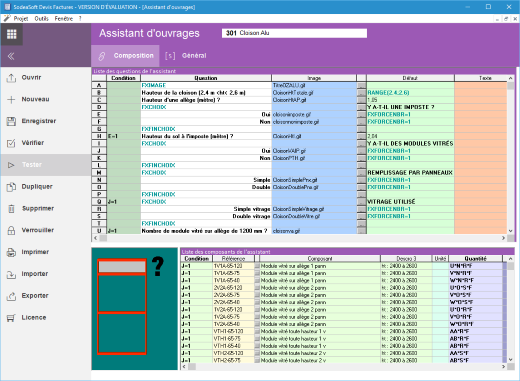Switch to the Composition tab
This screenshot has width=520, height=381.
[126, 56]
